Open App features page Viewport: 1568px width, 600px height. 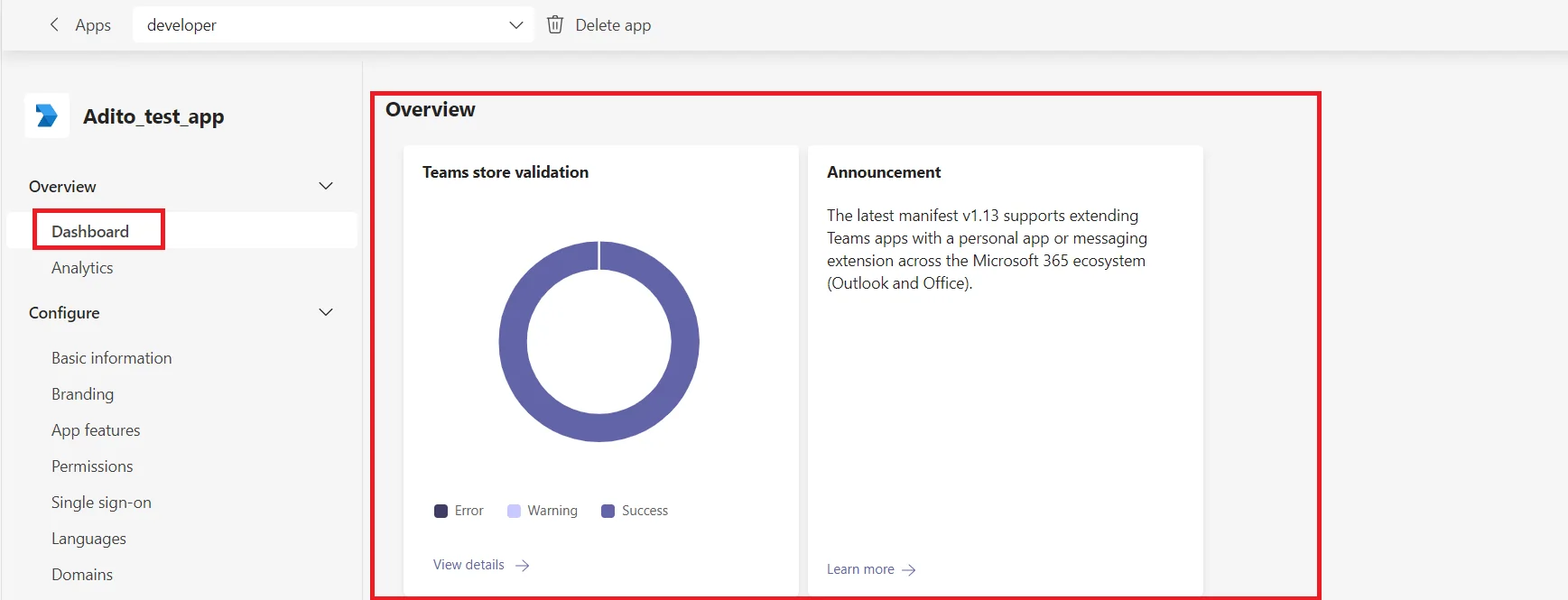tap(96, 430)
